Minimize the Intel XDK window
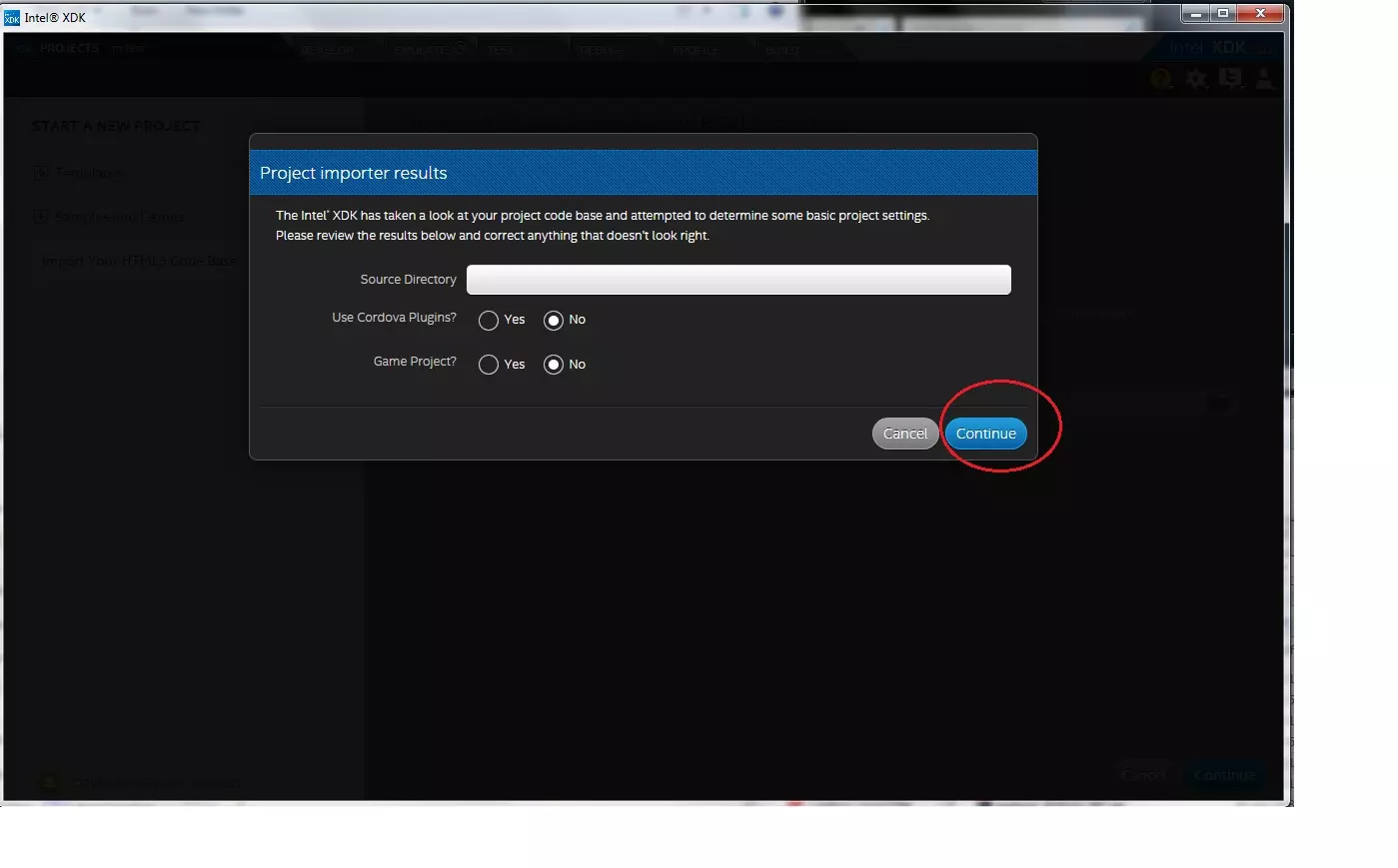 coord(1195,13)
